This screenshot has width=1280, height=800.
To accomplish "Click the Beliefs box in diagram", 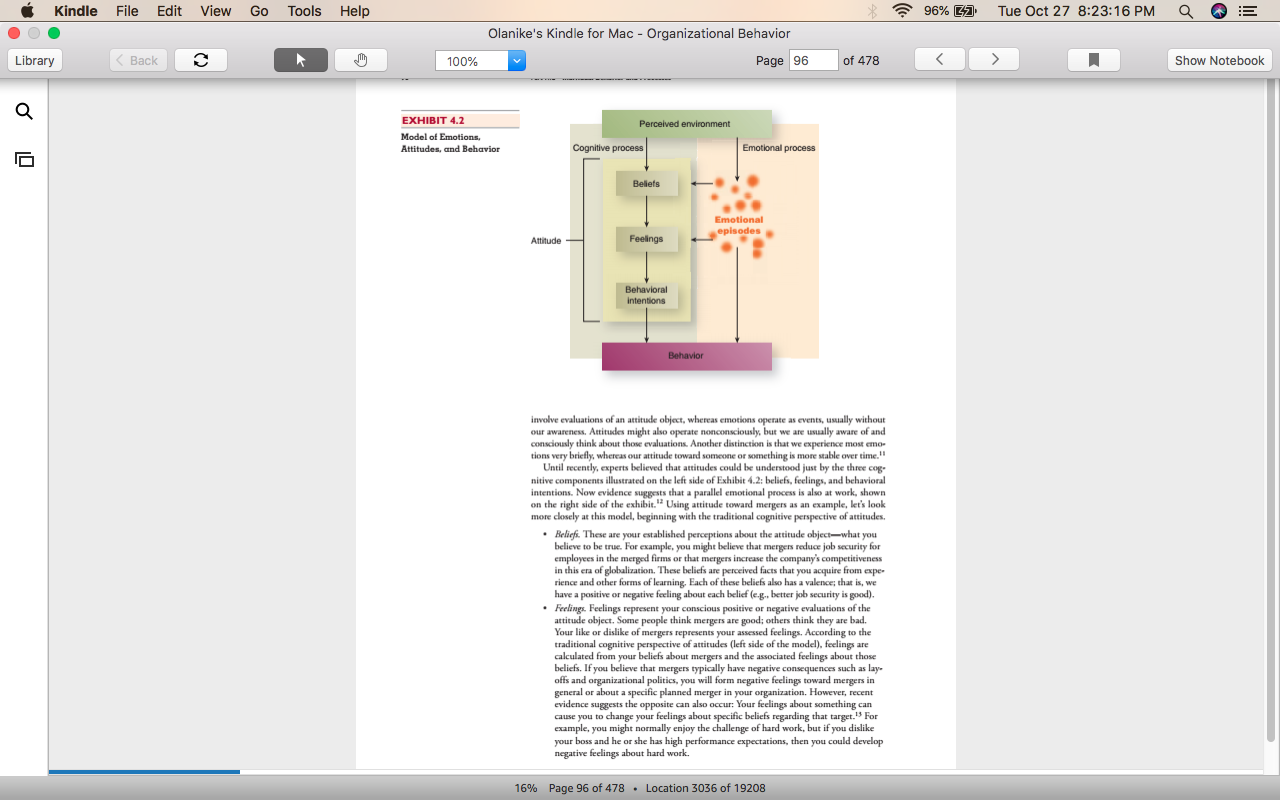I will (x=646, y=184).
